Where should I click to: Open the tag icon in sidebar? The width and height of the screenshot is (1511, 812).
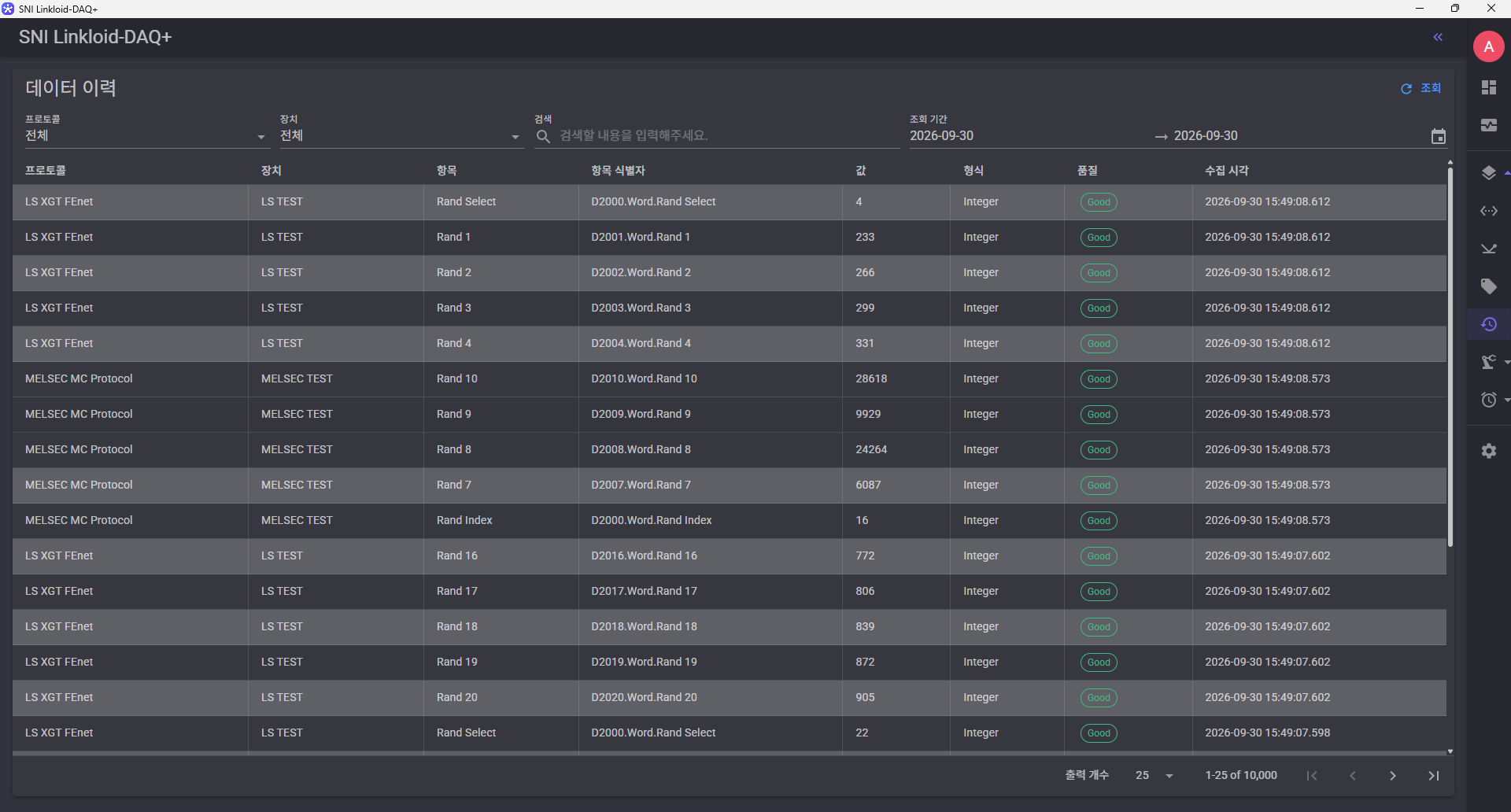1488,286
